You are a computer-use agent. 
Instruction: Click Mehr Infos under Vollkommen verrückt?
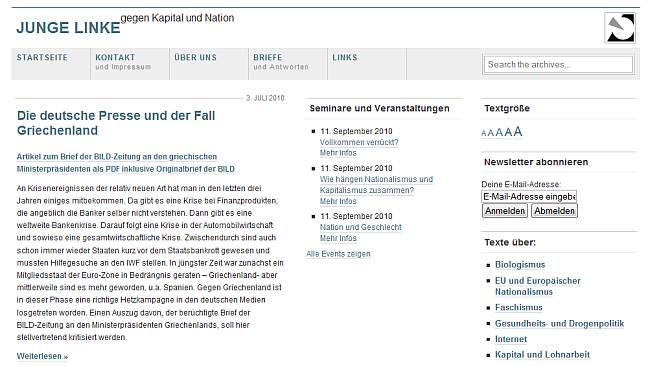pos(338,153)
